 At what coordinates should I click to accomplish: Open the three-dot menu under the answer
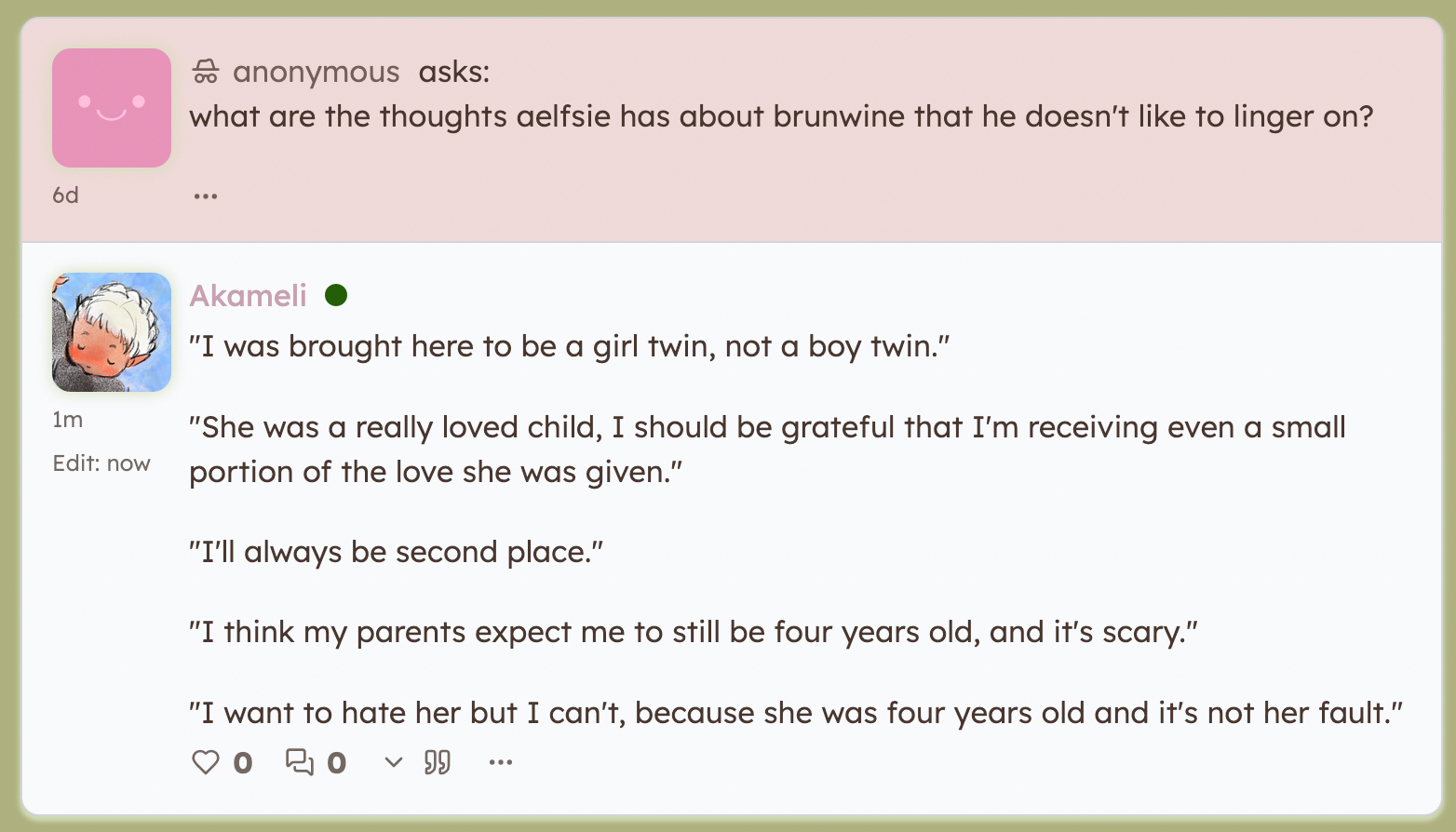coord(501,762)
